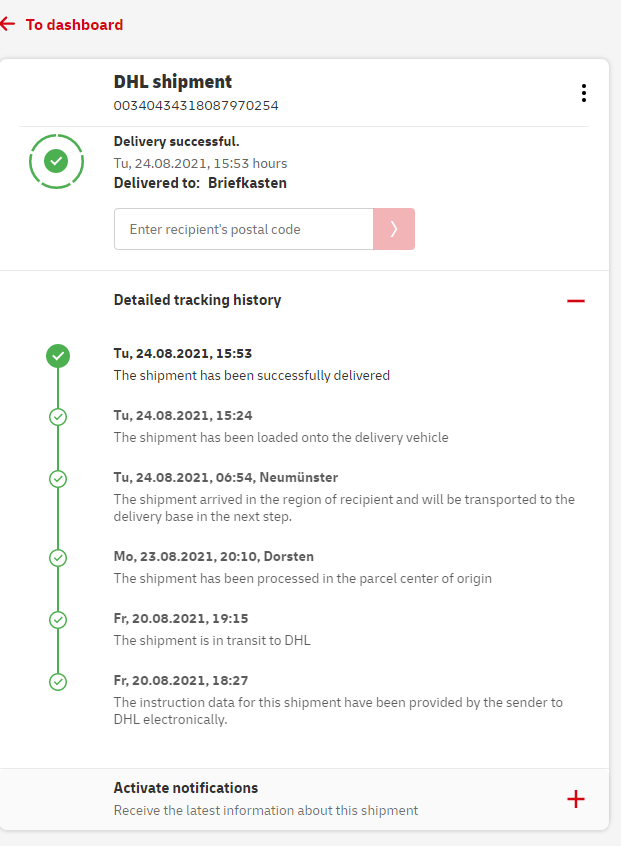
Task: Open the three-dot shipment options menu
Action: click(583, 93)
